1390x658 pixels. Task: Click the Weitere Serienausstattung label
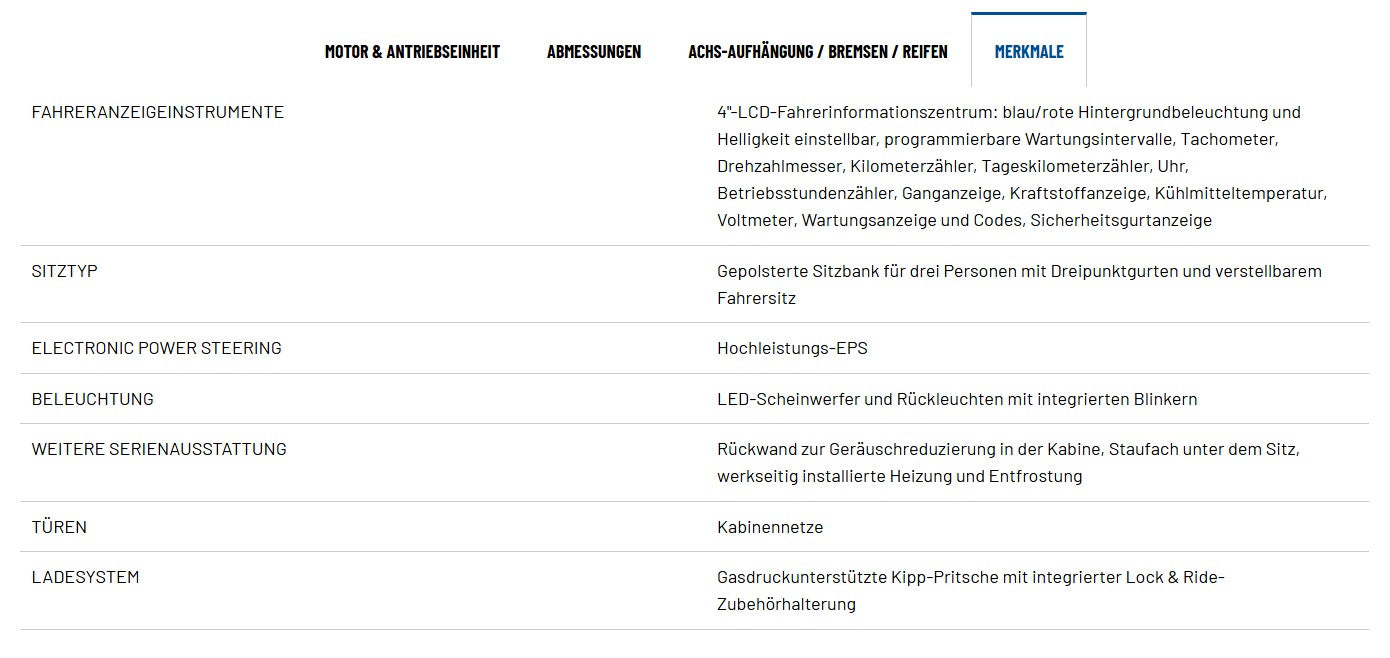(159, 449)
